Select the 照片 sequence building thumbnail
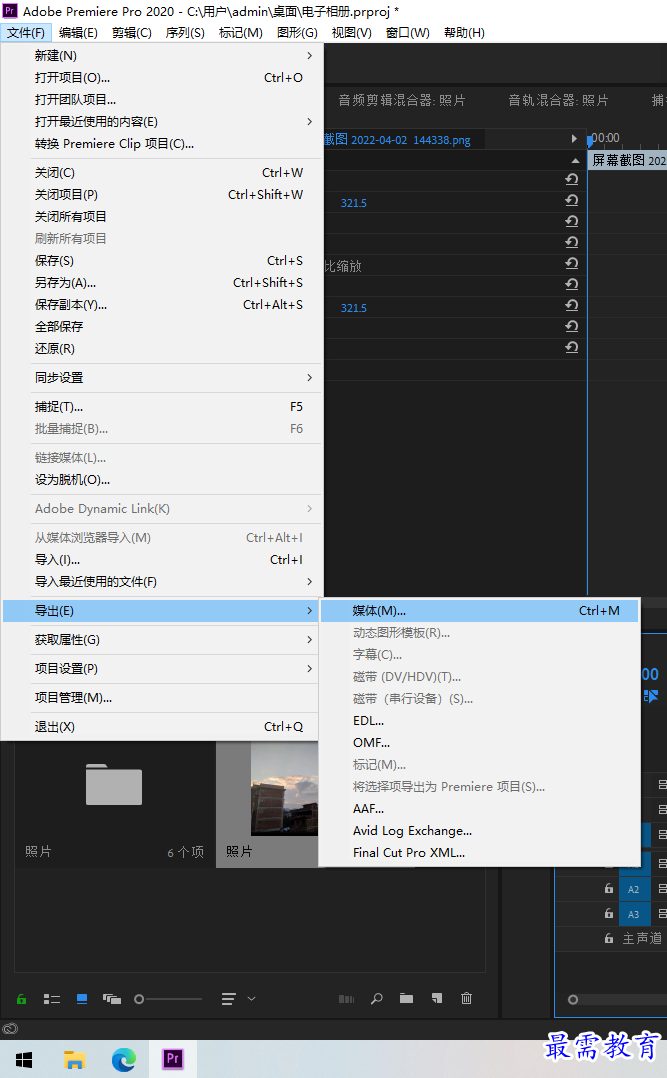Screen dimensions: 667x1078 [284, 789]
